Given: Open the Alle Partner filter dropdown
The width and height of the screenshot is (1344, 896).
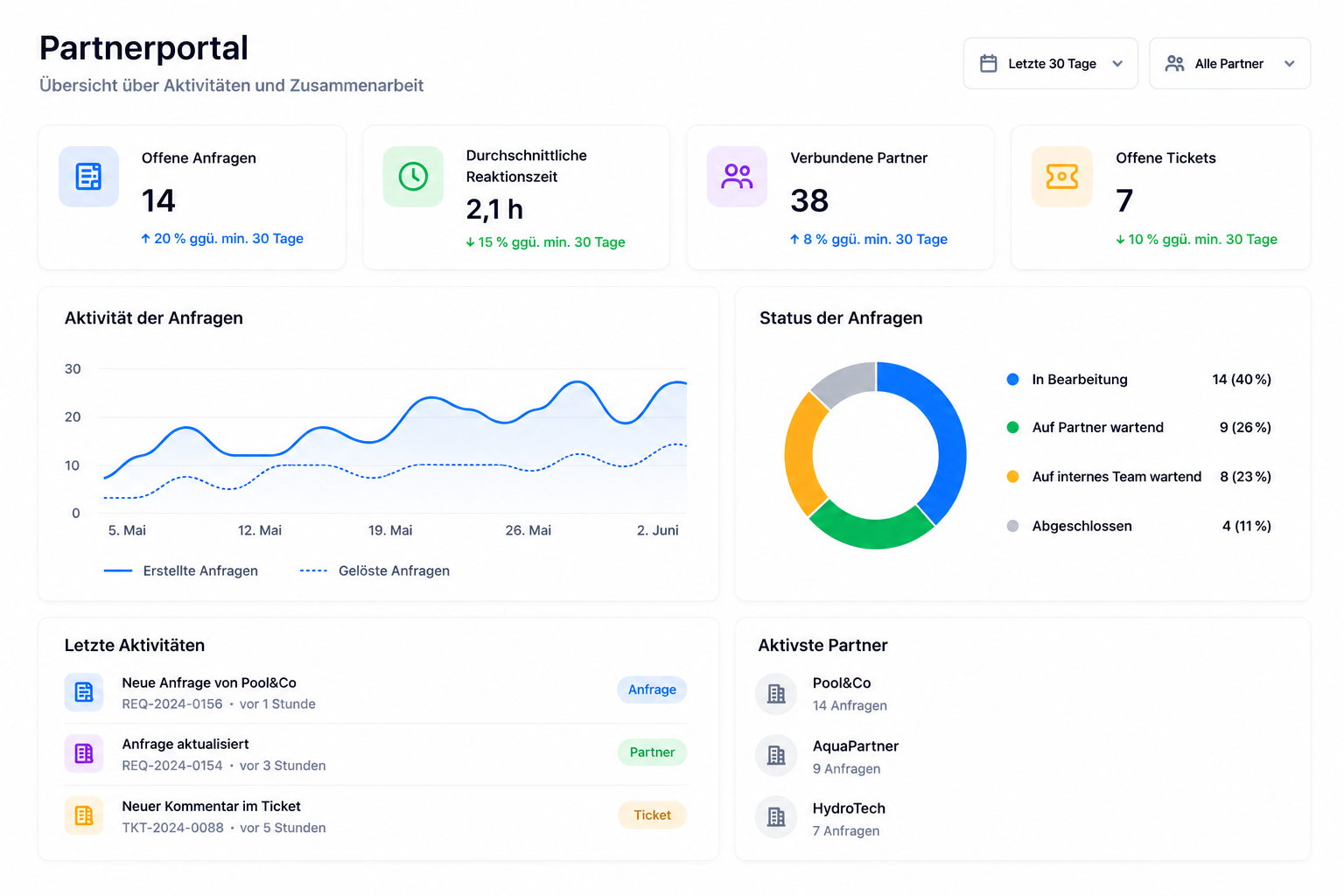Looking at the screenshot, I should [1229, 63].
